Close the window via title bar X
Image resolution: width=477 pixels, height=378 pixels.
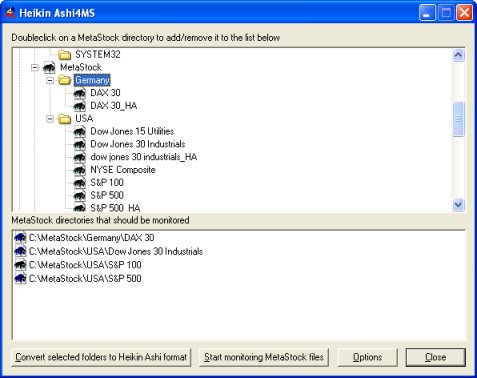(464, 13)
